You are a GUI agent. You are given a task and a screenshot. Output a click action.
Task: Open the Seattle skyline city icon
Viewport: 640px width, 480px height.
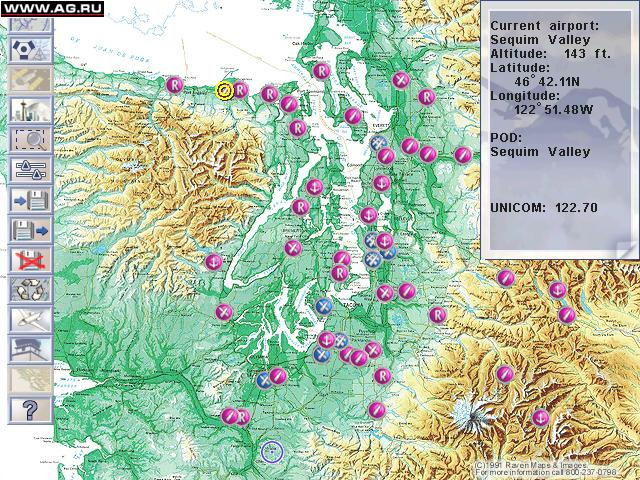tap(31, 109)
